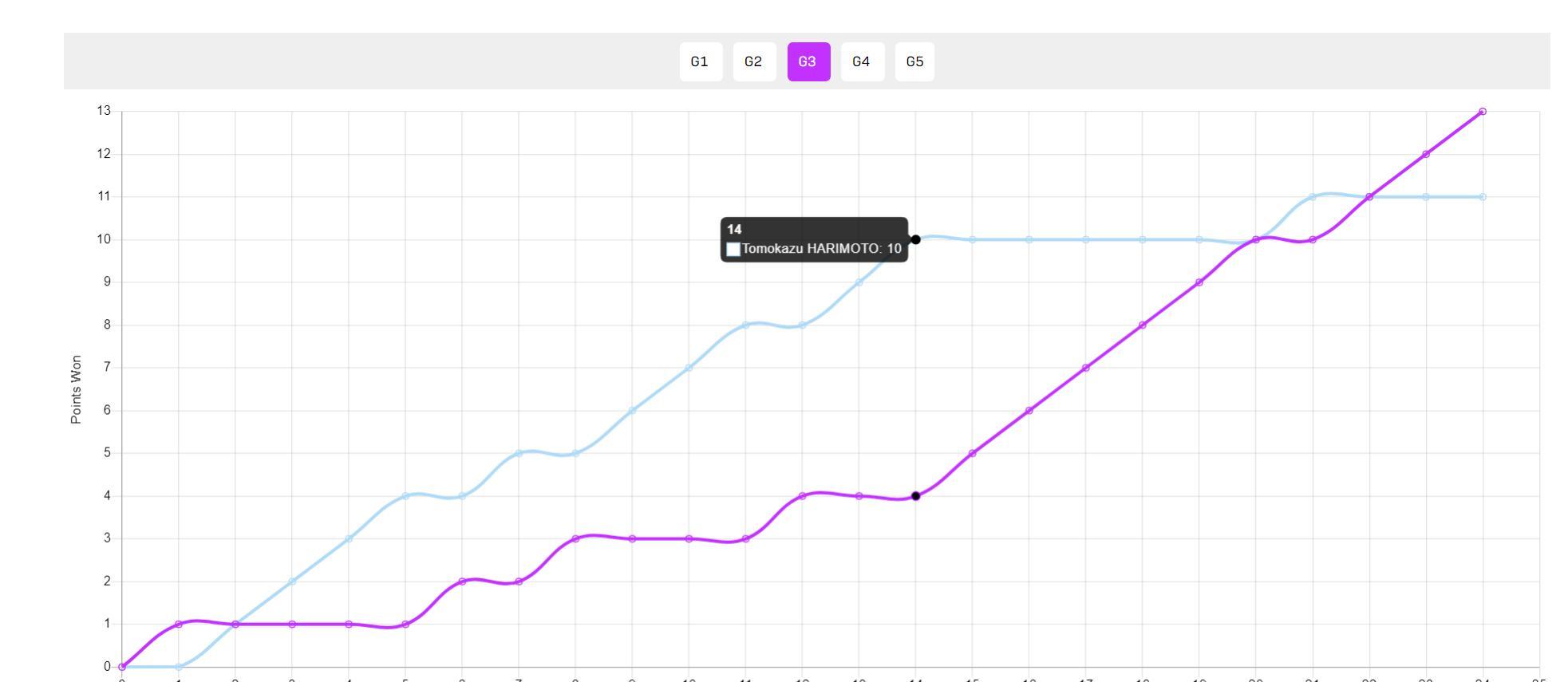This screenshot has width=1568, height=682.
Task: Click the white swatch in the Harimoto tooltip
Action: coord(733,249)
